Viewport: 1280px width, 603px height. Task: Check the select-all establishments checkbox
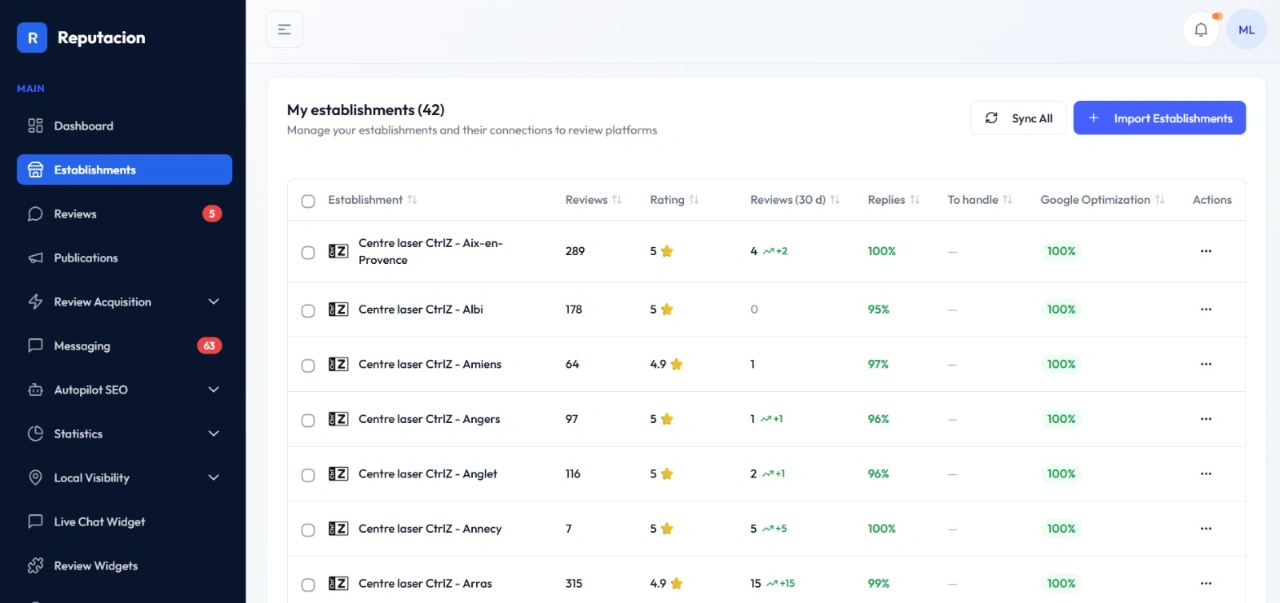[308, 201]
